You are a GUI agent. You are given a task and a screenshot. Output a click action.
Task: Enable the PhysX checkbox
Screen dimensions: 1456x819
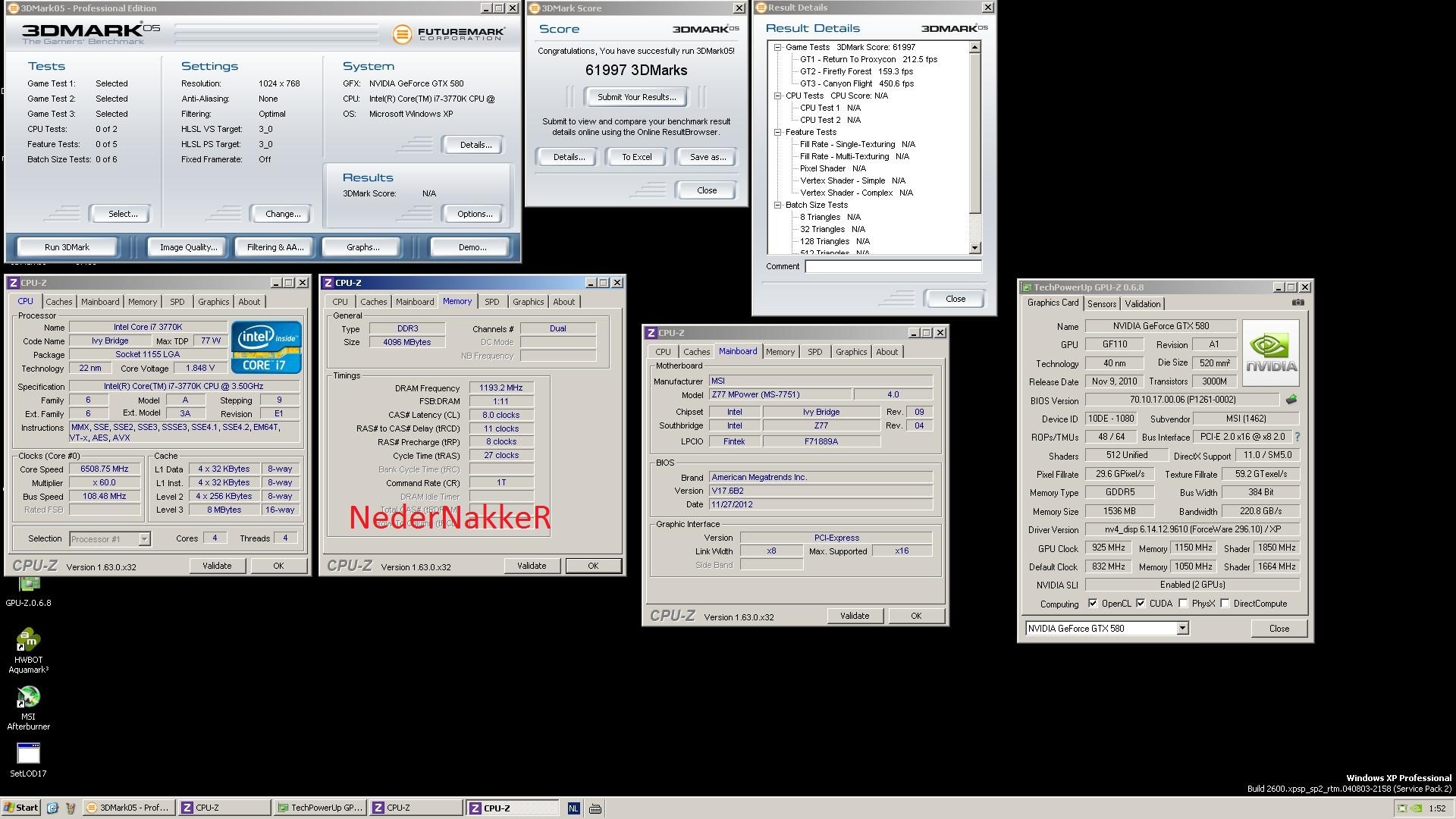(x=1183, y=604)
